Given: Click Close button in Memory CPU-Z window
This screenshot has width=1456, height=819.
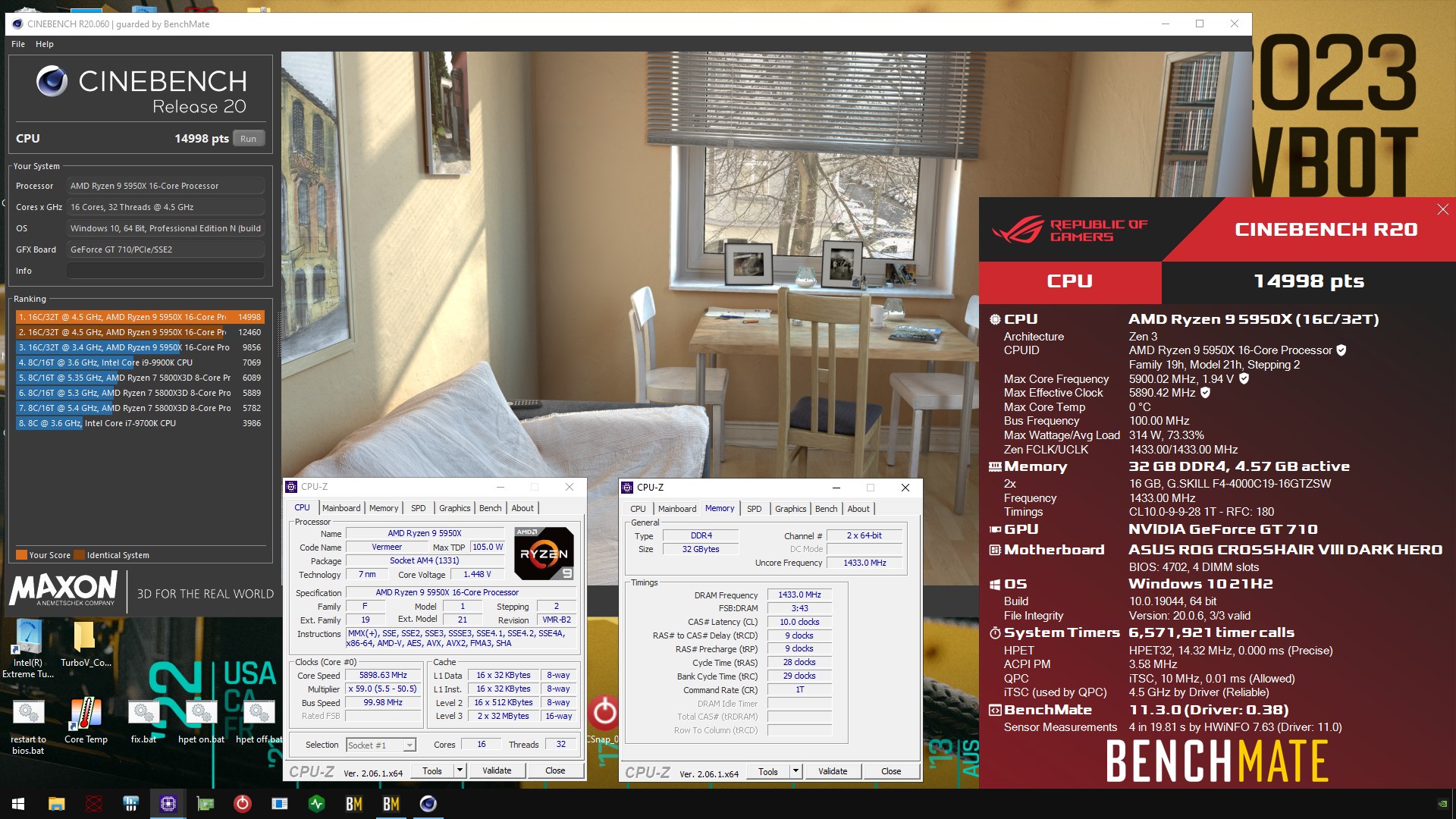Looking at the screenshot, I should (891, 771).
